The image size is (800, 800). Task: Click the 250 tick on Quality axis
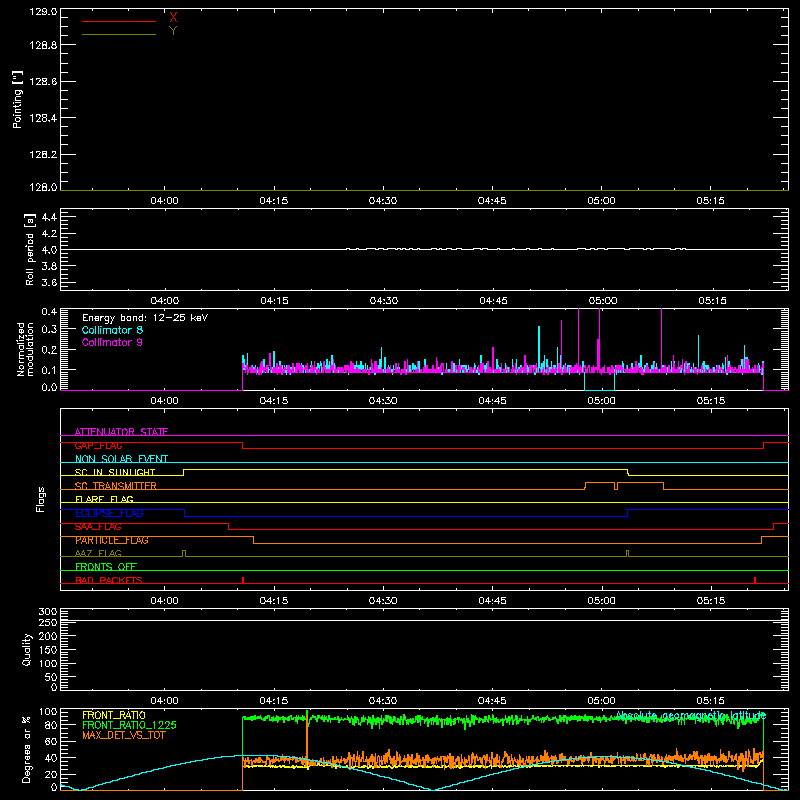(48, 623)
